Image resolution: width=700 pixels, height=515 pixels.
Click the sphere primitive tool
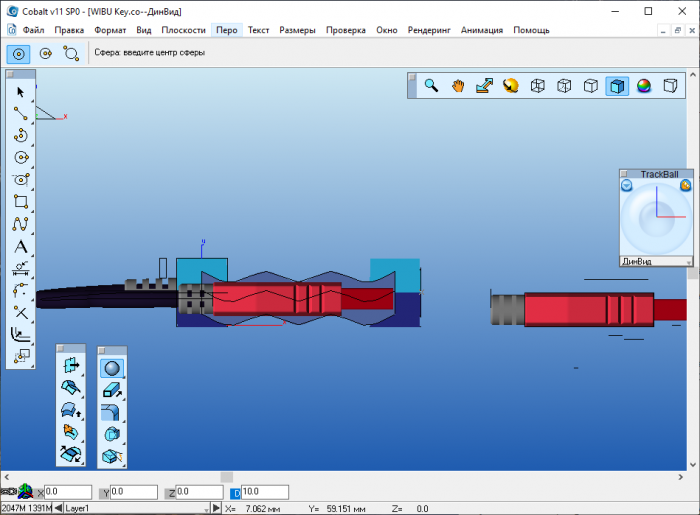[112, 368]
